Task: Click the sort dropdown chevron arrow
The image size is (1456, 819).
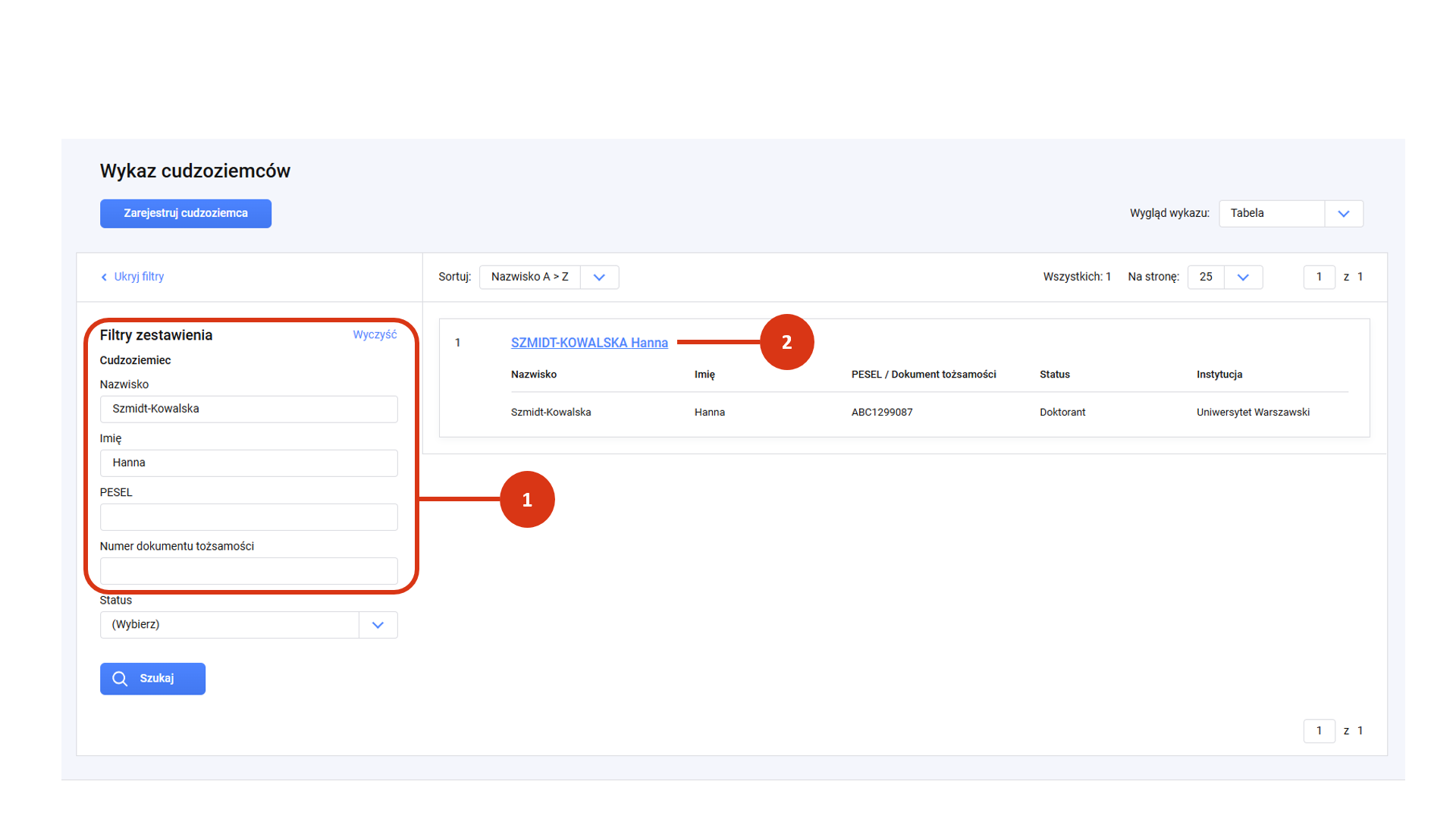Action: 599,278
